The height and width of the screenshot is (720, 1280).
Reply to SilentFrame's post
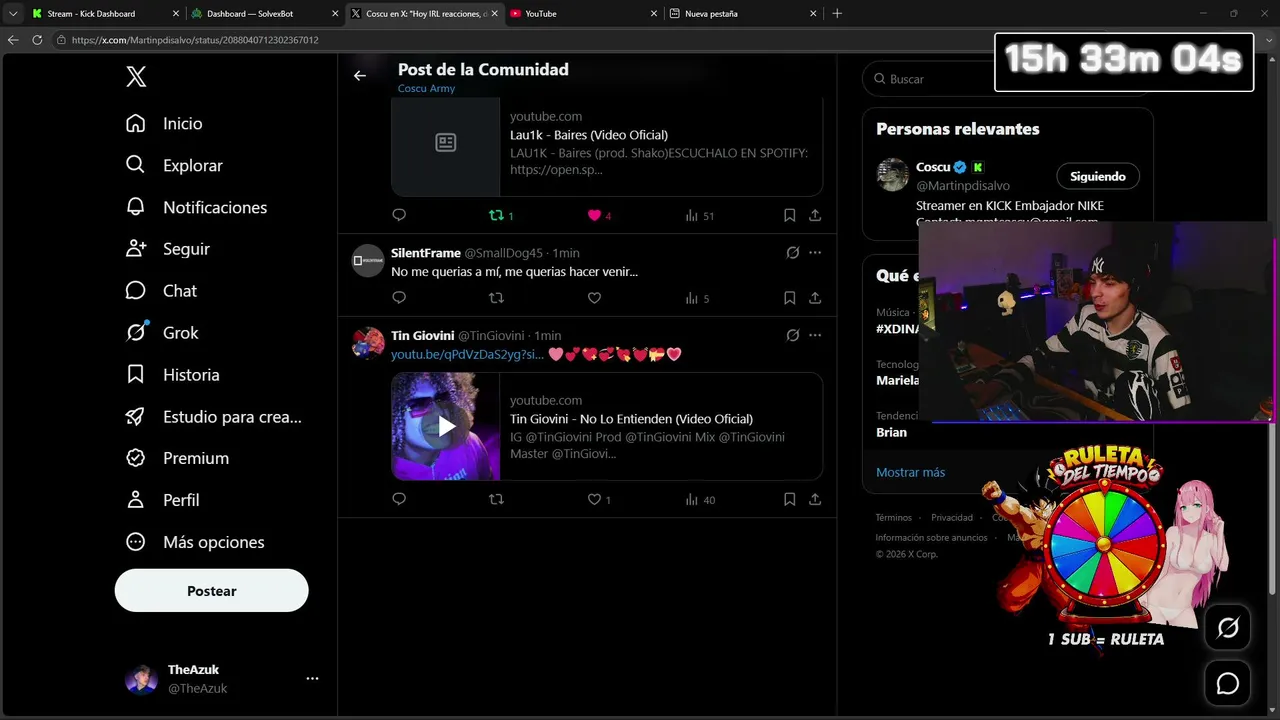click(x=399, y=298)
